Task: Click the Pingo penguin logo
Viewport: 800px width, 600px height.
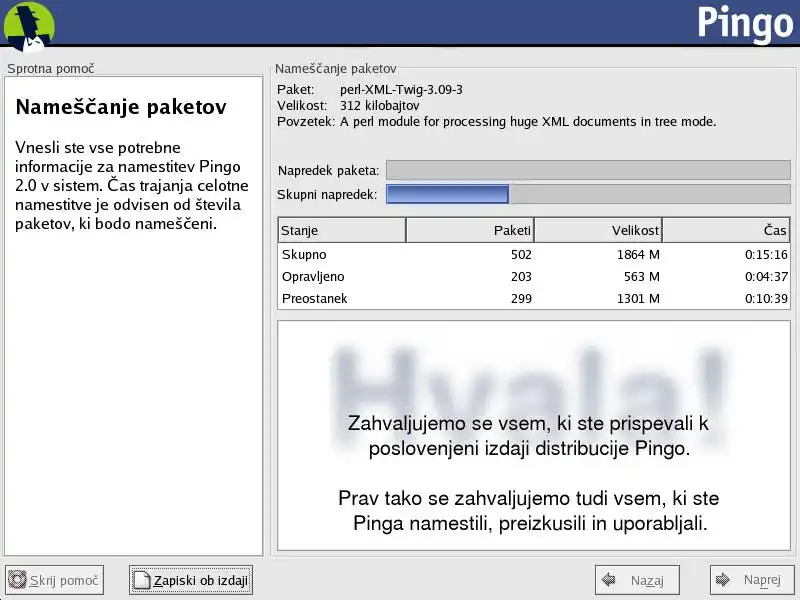Action: 29,26
